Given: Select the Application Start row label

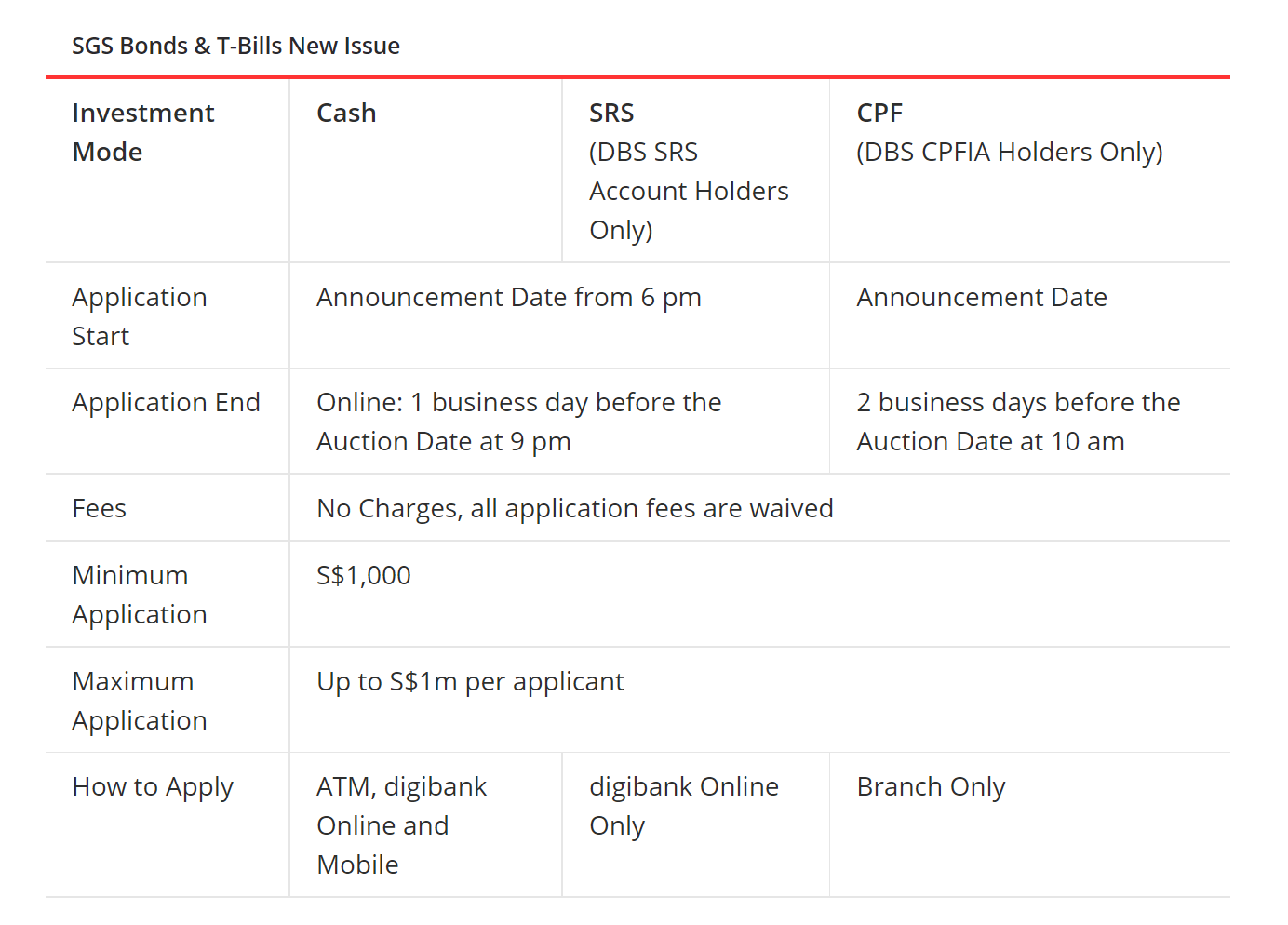Looking at the screenshot, I should [140, 316].
